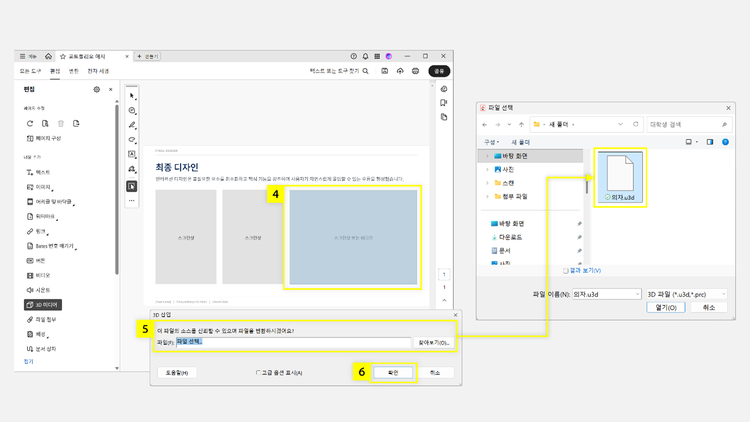The image size is (750, 422).
Task: Click the delete page trash icon
Action: tap(61, 123)
